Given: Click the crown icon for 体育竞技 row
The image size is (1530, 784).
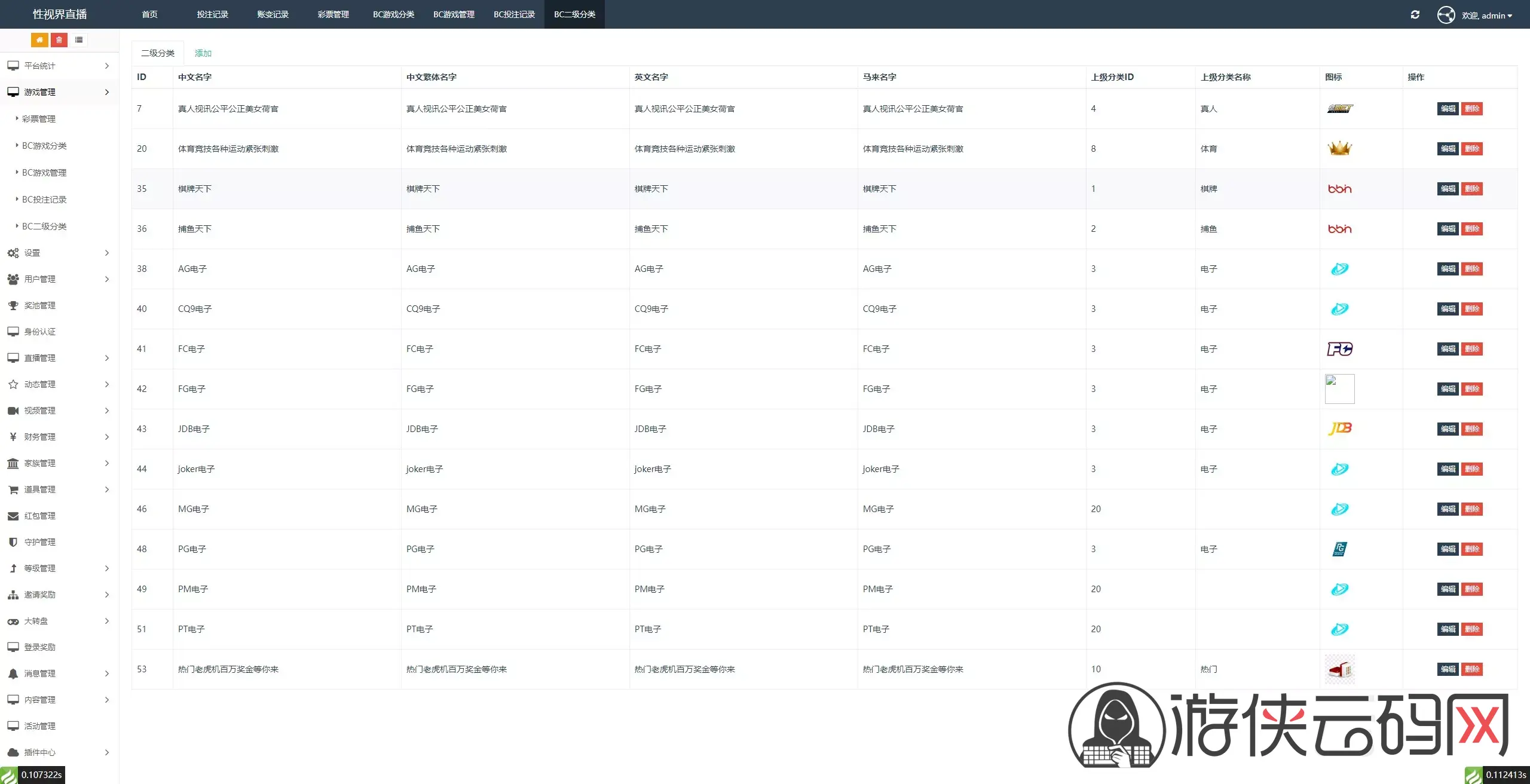Looking at the screenshot, I should (1339, 148).
